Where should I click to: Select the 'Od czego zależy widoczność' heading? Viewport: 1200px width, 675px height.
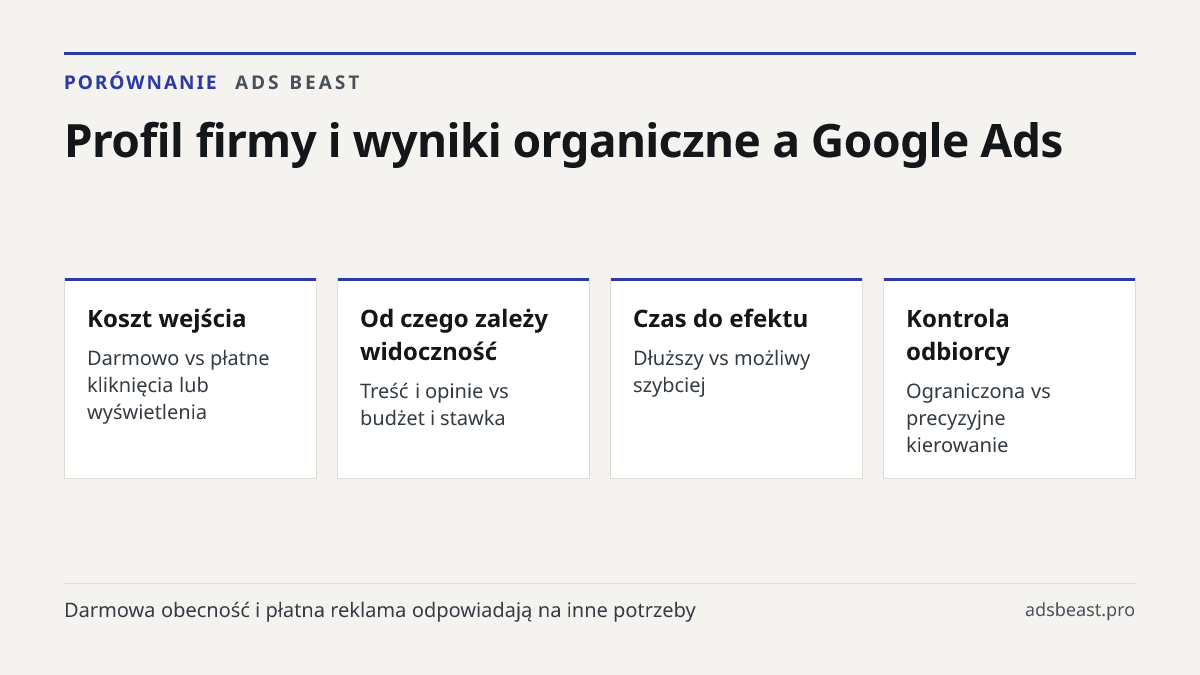tap(454, 335)
